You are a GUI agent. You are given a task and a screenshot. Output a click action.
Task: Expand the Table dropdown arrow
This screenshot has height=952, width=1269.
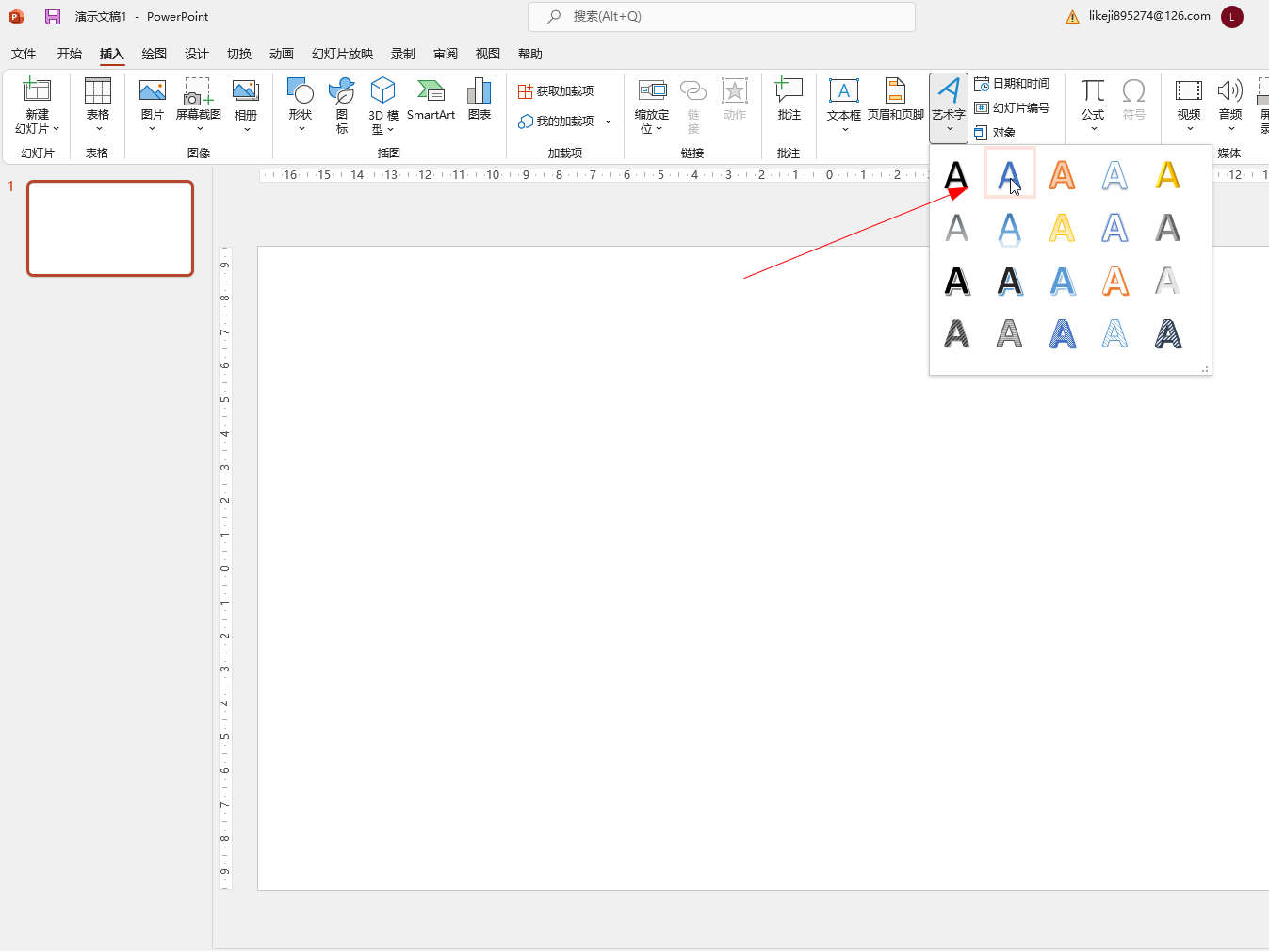coord(98,129)
